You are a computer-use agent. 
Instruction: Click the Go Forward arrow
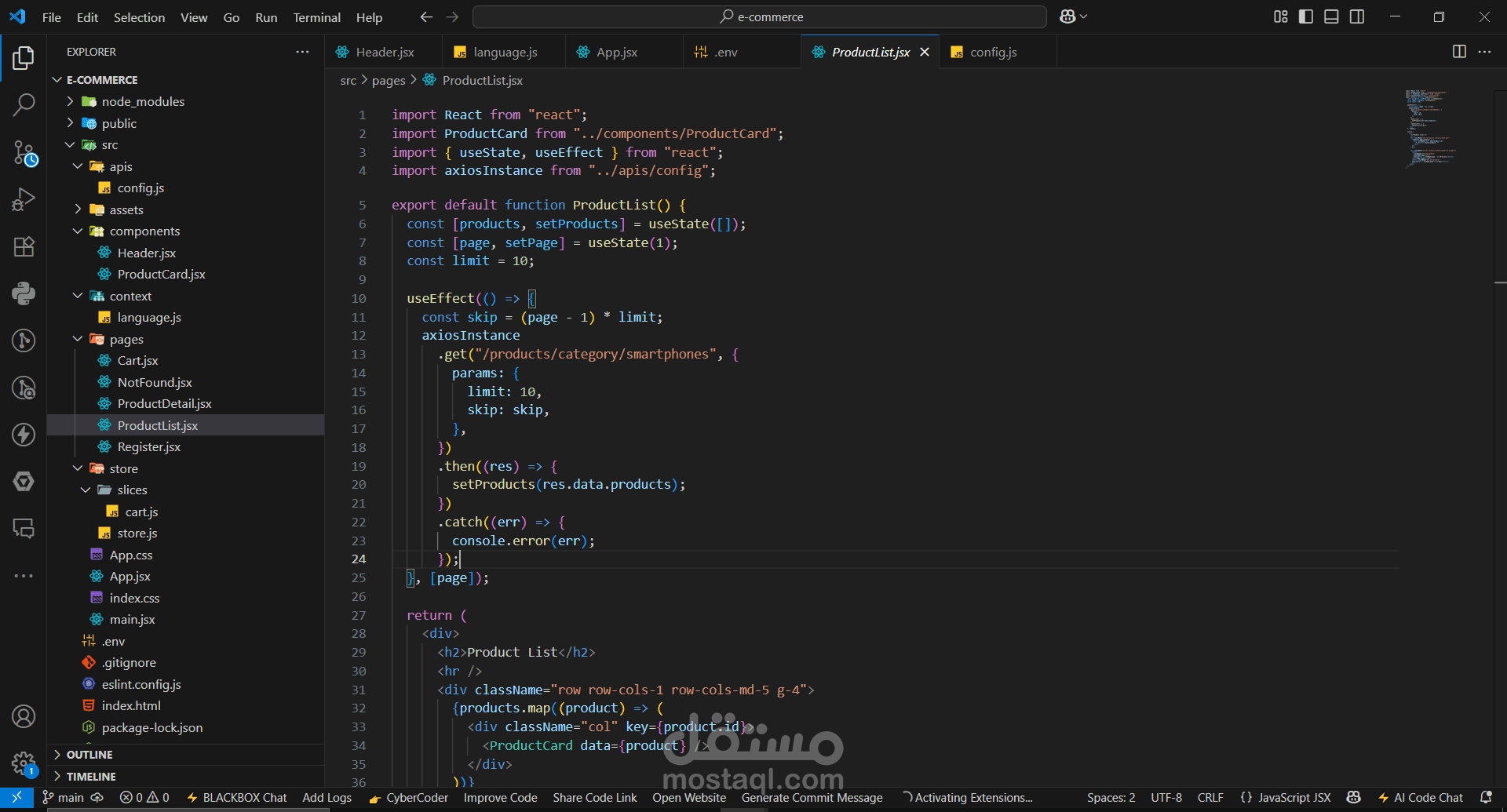[452, 16]
